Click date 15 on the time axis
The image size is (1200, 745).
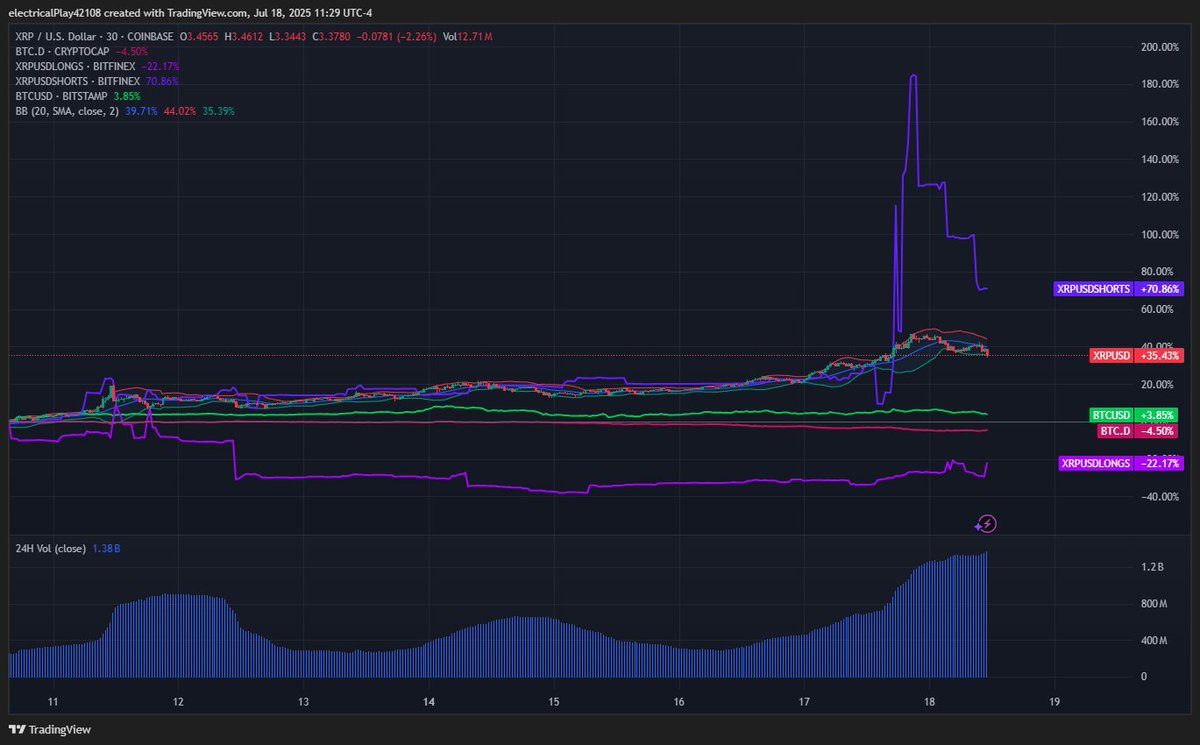(553, 701)
